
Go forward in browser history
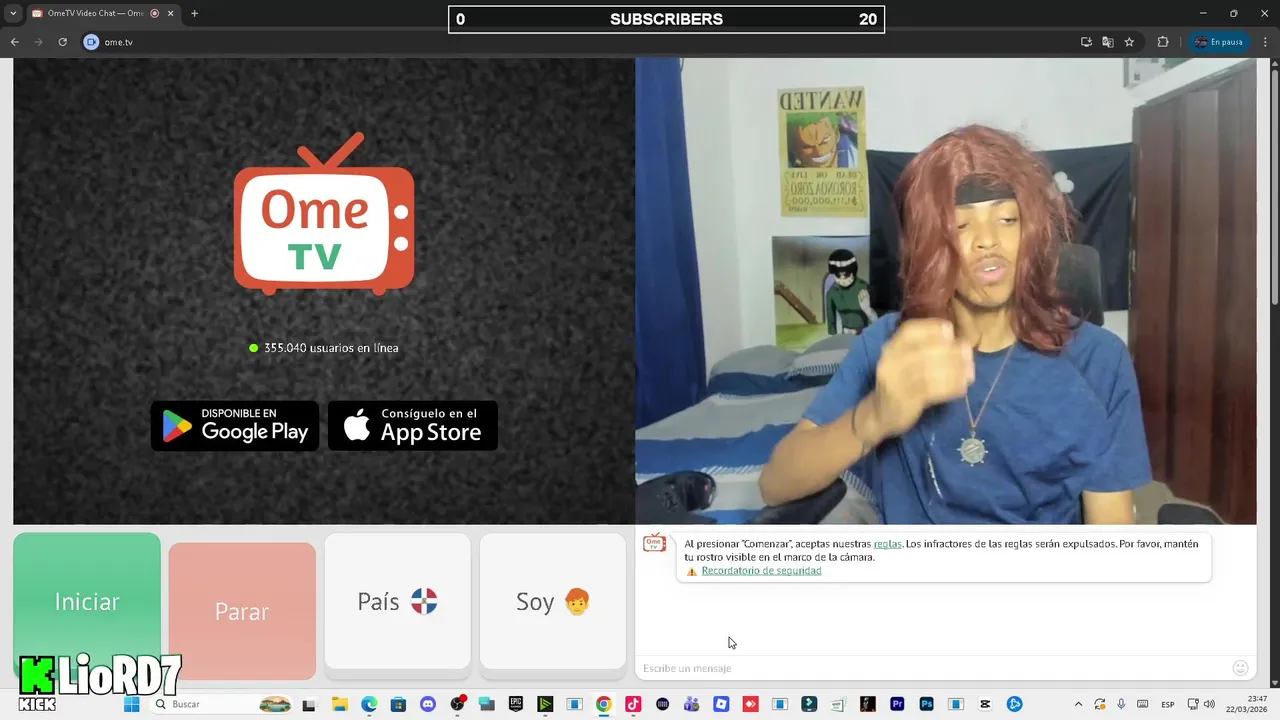[39, 42]
